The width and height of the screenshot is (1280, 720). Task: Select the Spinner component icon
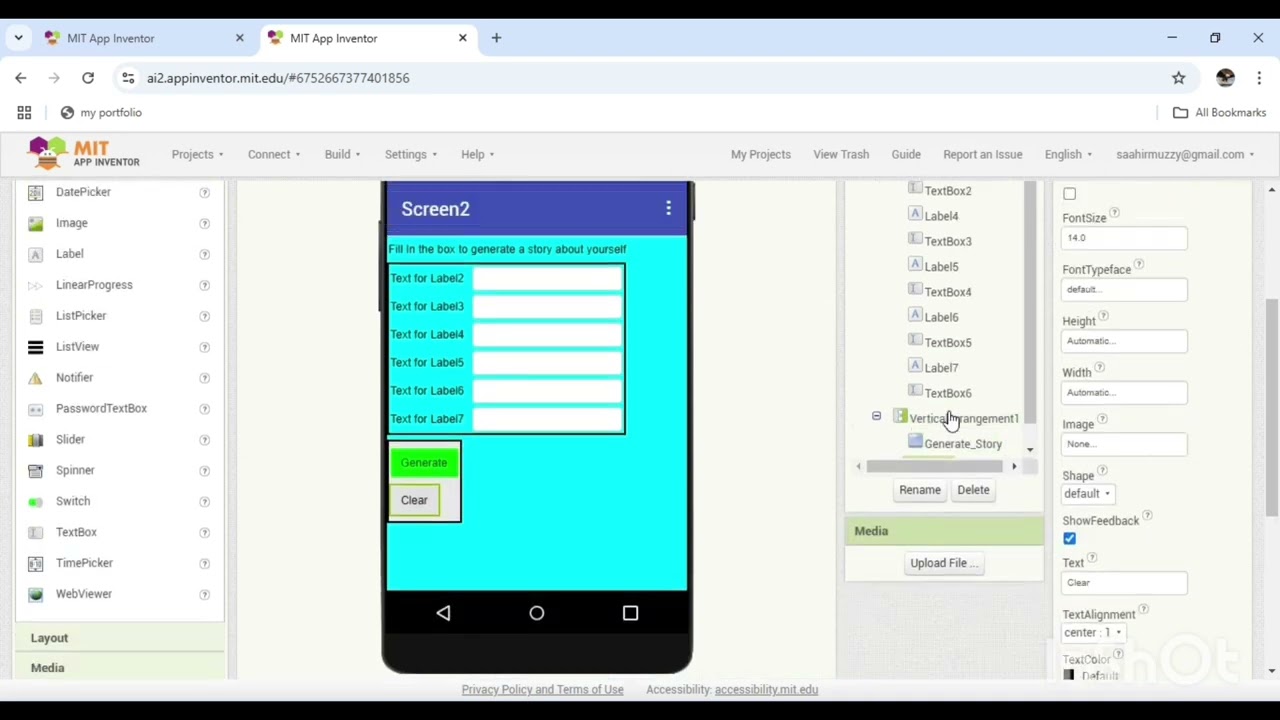pyautogui.click(x=36, y=471)
